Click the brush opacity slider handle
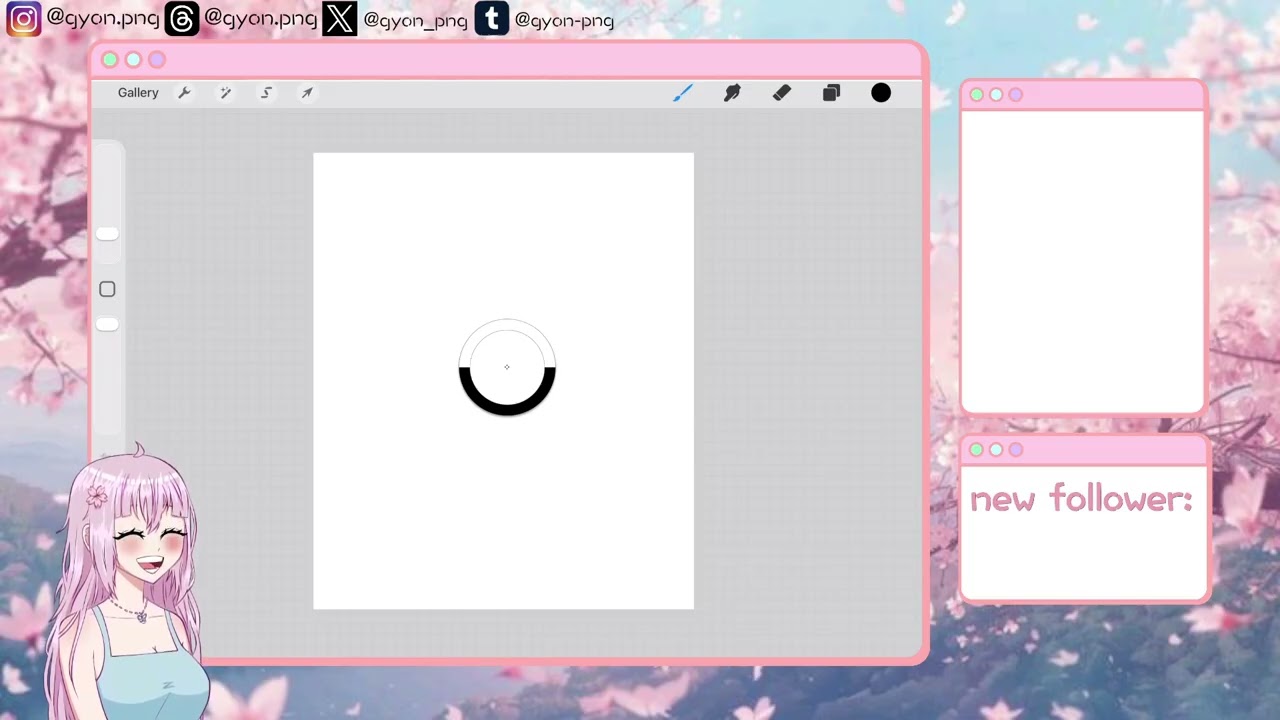 (107, 324)
